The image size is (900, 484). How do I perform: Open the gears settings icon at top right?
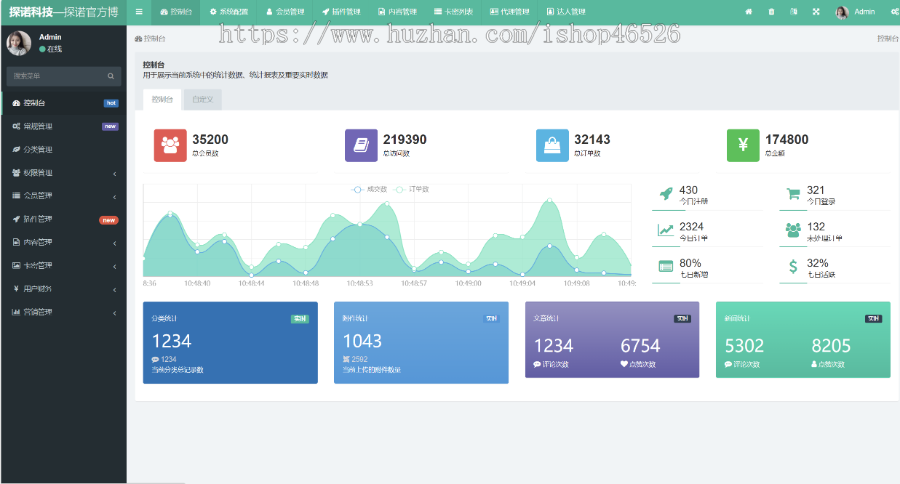click(893, 11)
